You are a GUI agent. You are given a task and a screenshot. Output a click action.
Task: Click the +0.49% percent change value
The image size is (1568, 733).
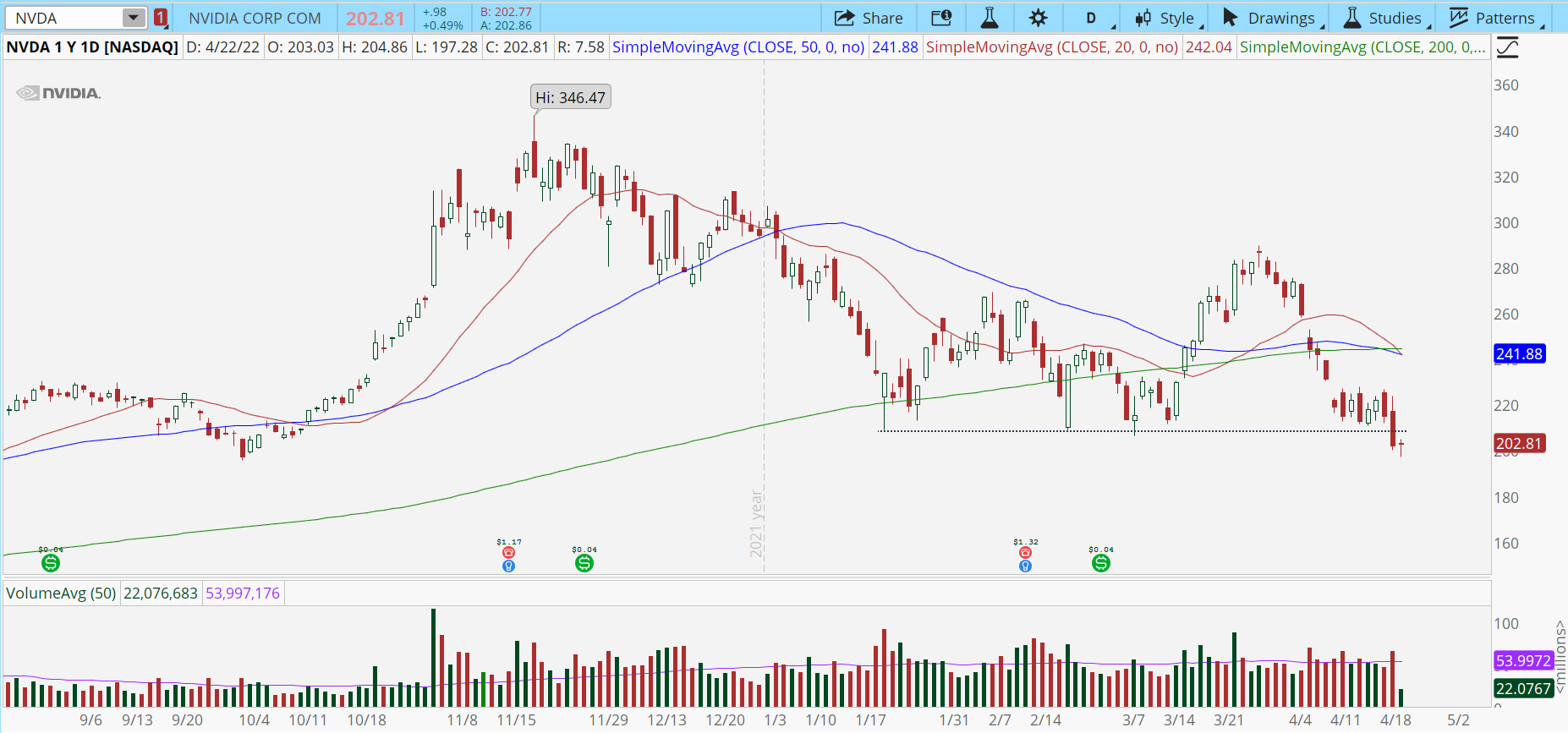click(x=443, y=25)
